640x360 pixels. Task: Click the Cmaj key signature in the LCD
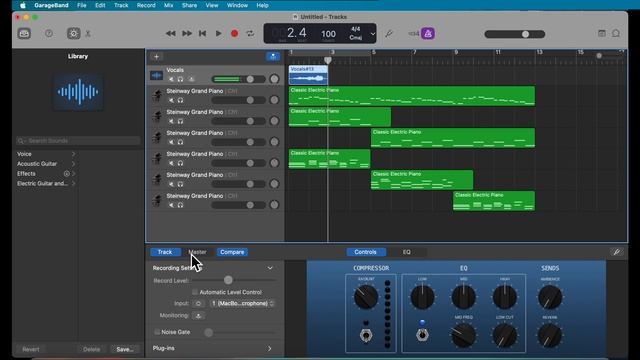356,38
